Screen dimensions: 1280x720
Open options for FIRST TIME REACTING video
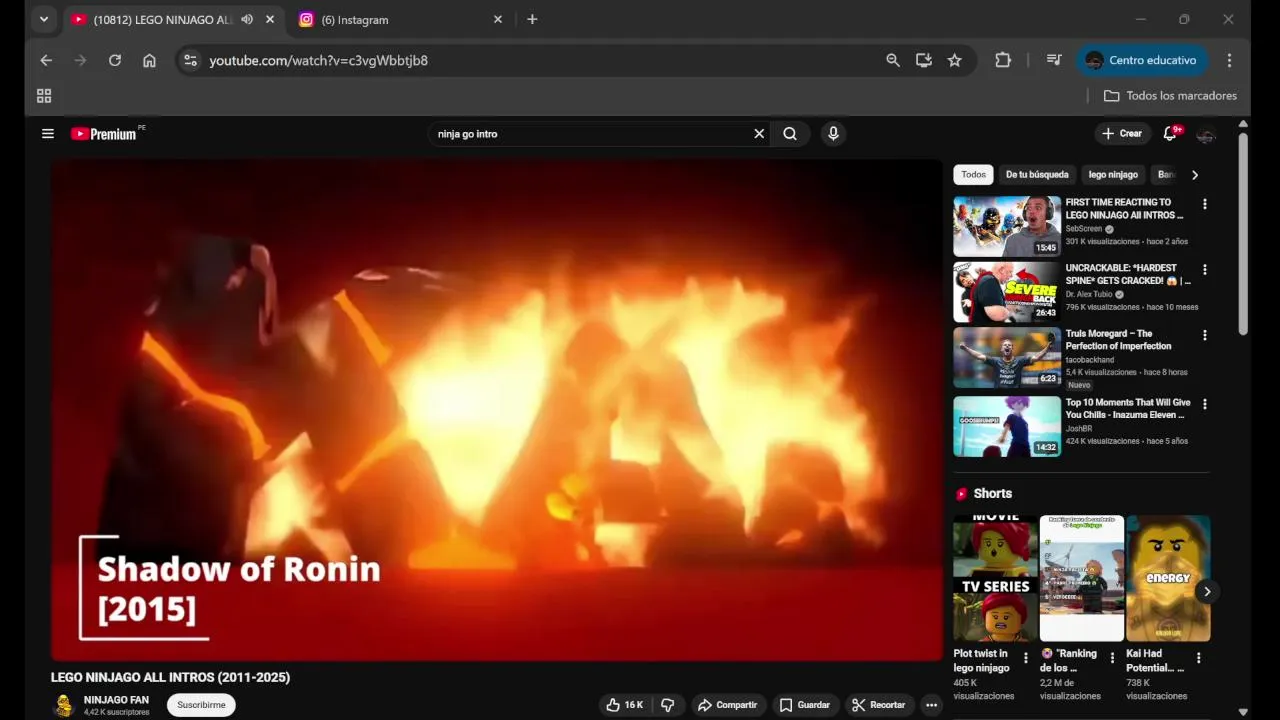click(x=1204, y=204)
